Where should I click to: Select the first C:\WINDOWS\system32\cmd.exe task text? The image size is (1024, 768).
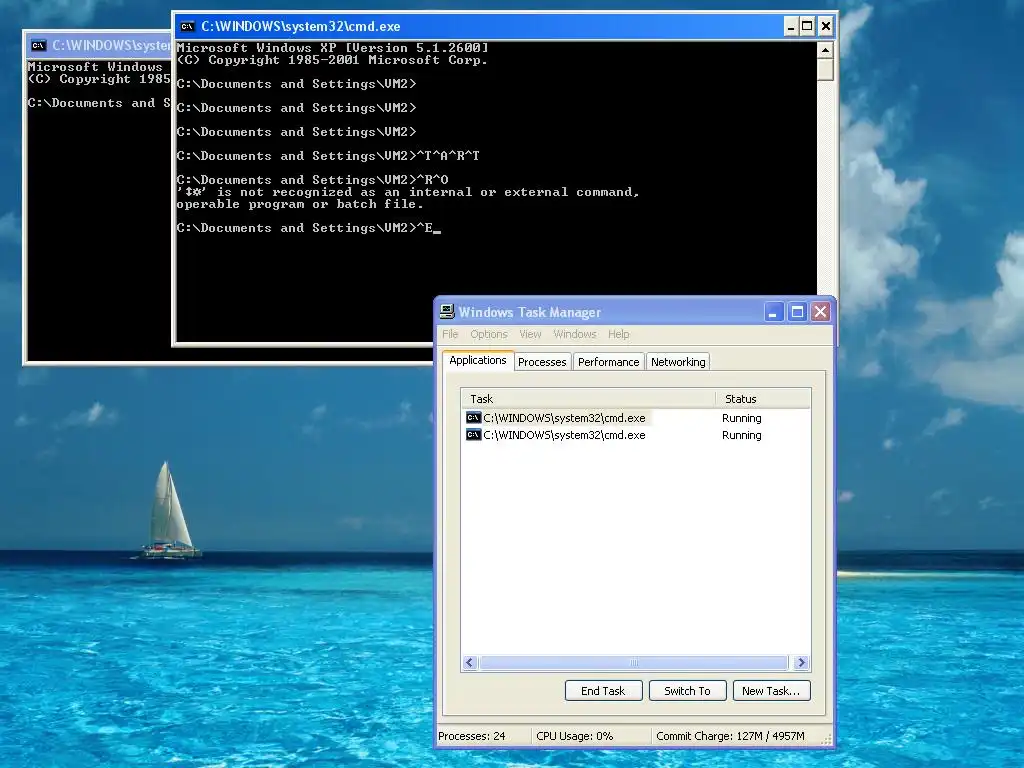click(564, 418)
